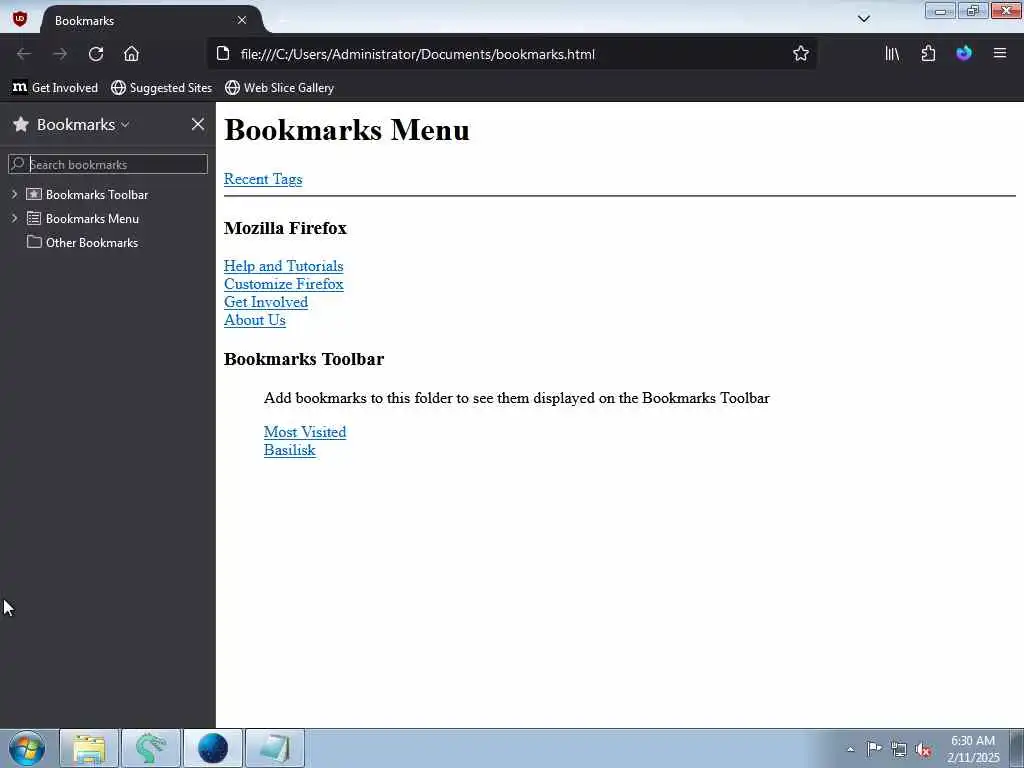Open Web Slice Gallery toolbar bookmark
Viewport: 1024px width, 768px height.
tap(280, 88)
